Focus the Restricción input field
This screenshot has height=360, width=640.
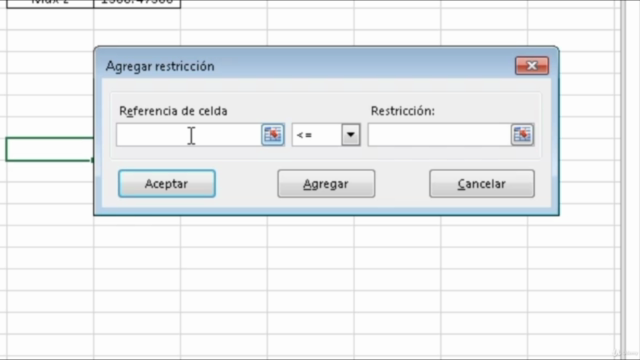click(x=440, y=135)
